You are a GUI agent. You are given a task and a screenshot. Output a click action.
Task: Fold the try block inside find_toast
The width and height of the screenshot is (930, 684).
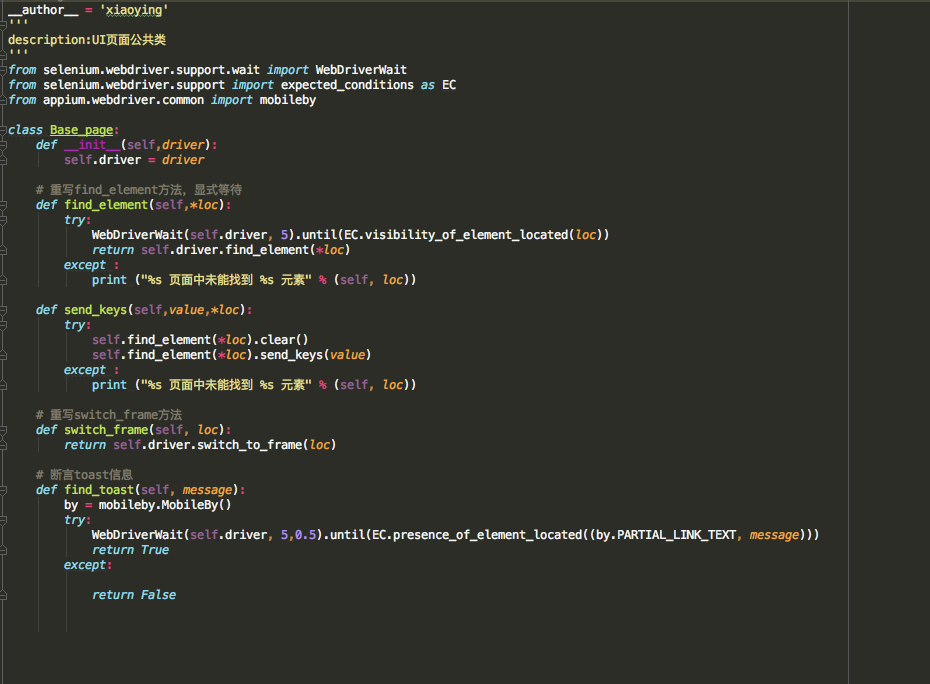click(x=3, y=520)
